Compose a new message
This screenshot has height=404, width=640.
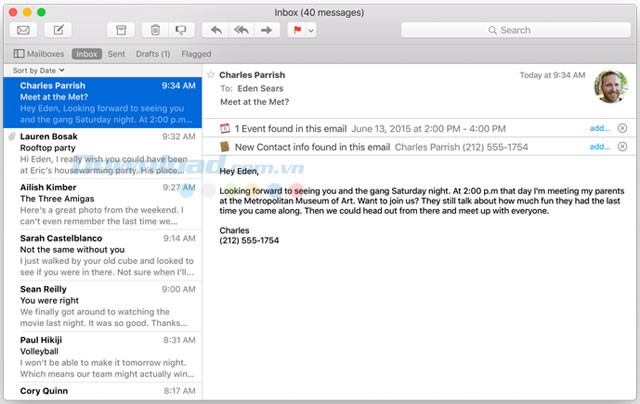point(58,30)
